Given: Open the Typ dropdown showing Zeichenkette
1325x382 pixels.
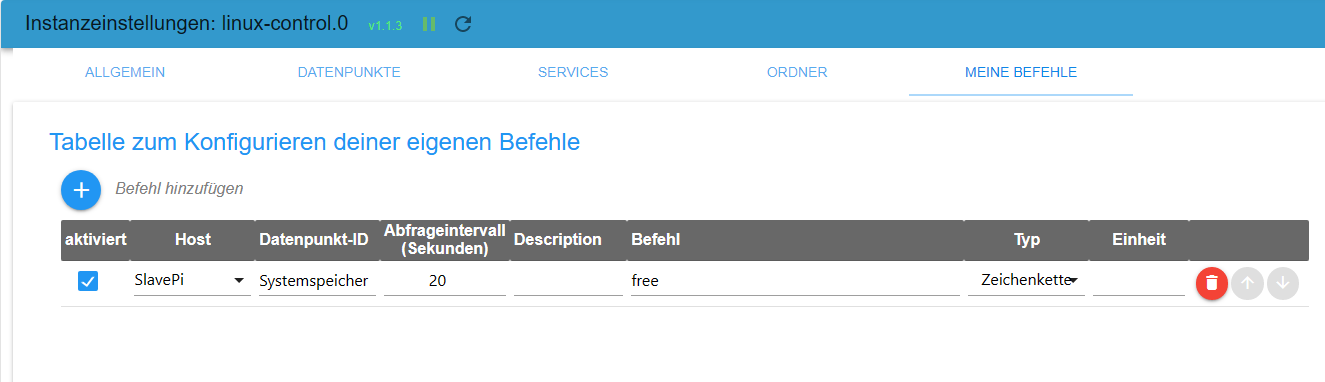Looking at the screenshot, I should 1026,282.
